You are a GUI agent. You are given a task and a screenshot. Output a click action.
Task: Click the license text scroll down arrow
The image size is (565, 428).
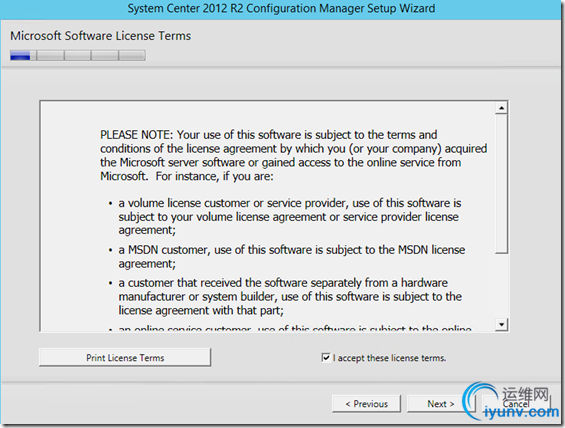click(501, 324)
